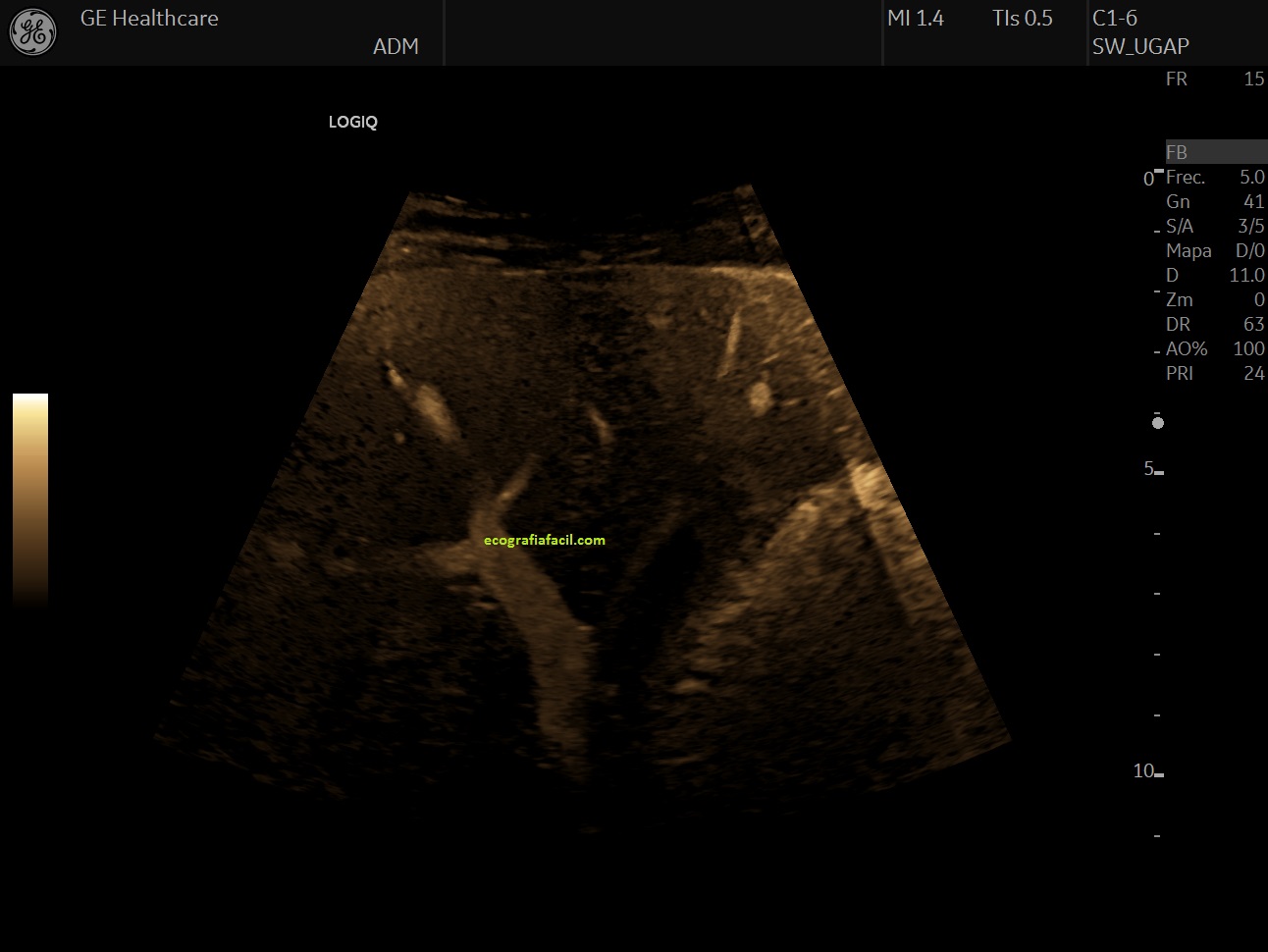This screenshot has width=1268, height=952.
Task: Click the S/A 3/5 setting
Action: coord(1215,227)
